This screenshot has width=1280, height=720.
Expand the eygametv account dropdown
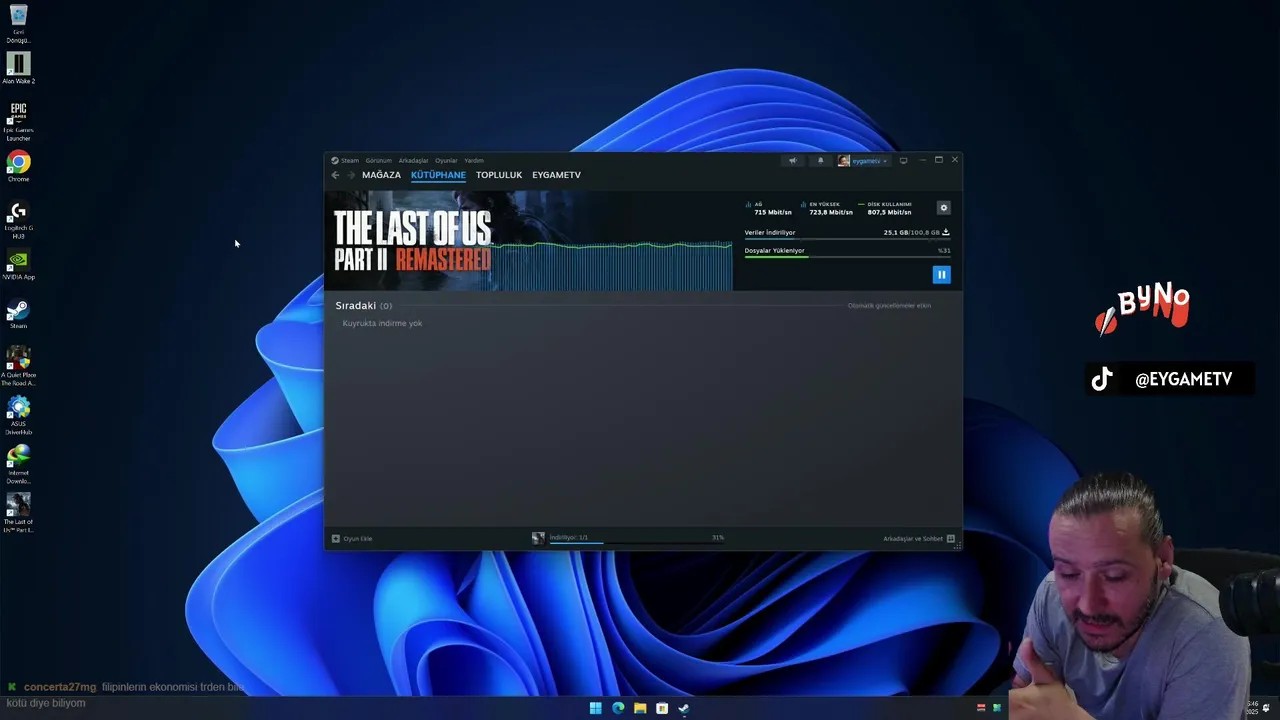click(863, 160)
